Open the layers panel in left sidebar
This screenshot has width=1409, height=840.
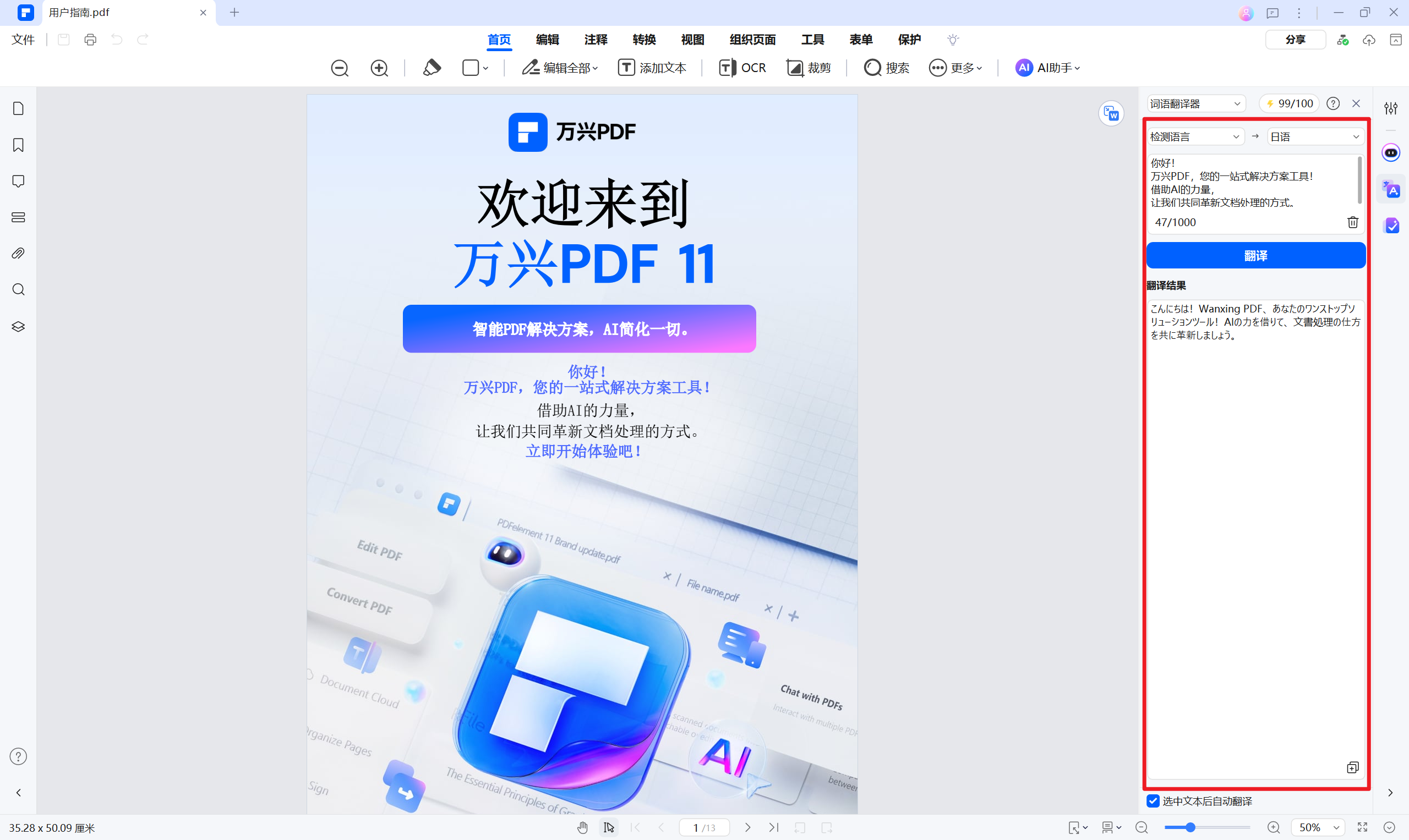[18, 327]
